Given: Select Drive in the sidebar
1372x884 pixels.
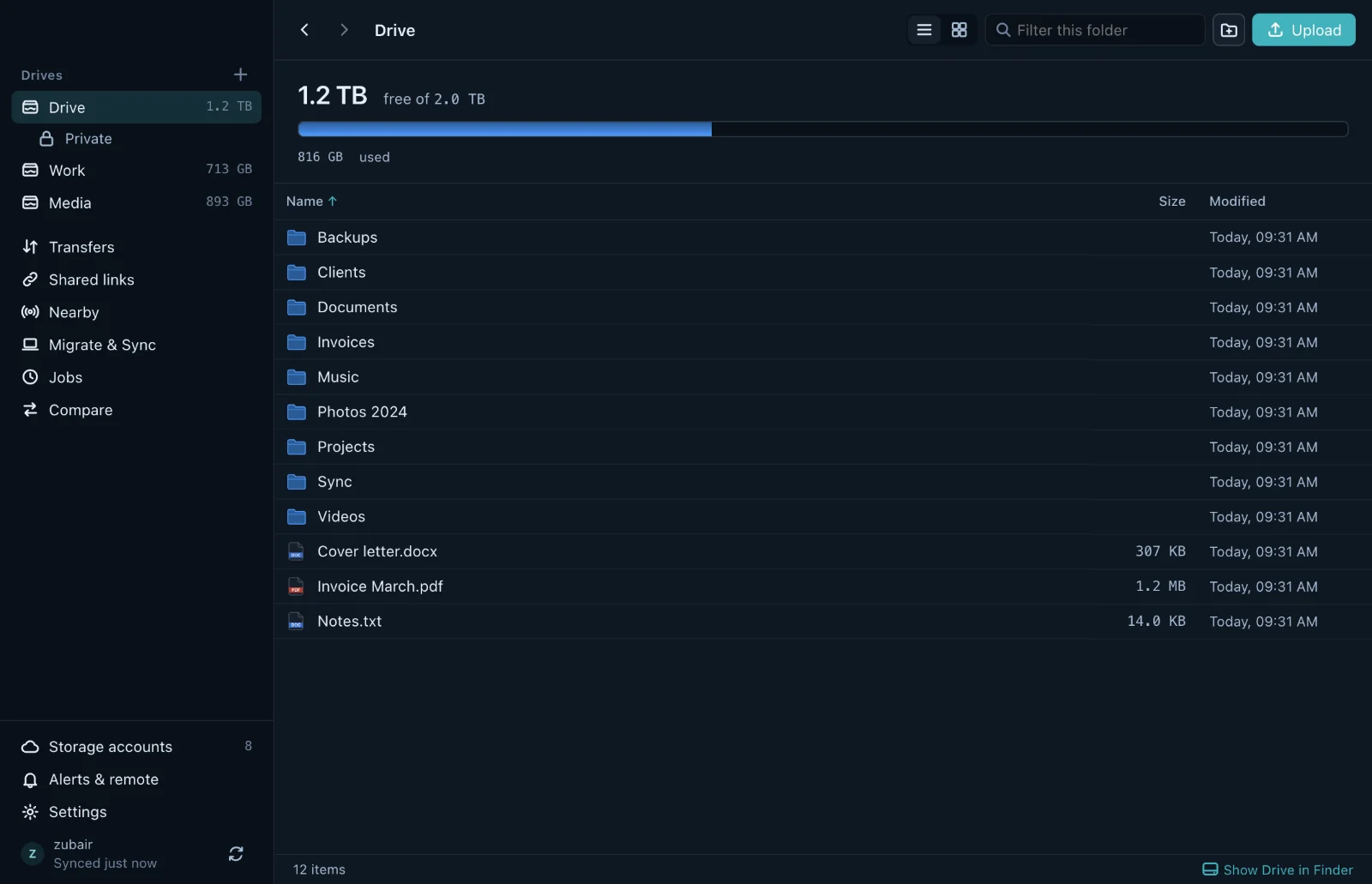Looking at the screenshot, I should (136, 107).
